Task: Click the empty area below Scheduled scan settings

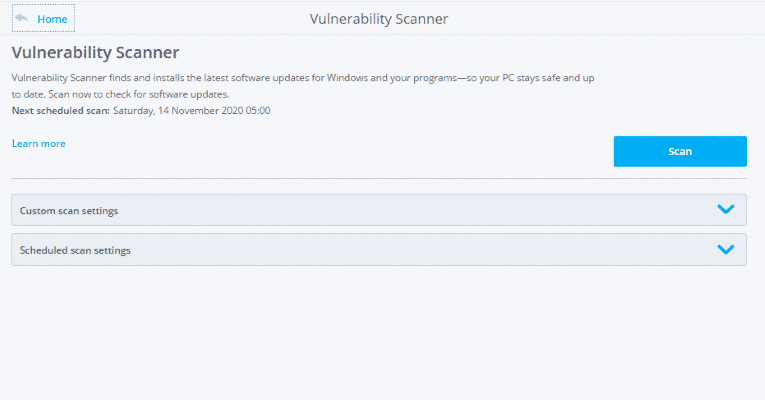Action: pyautogui.click(x=379, y=332)
